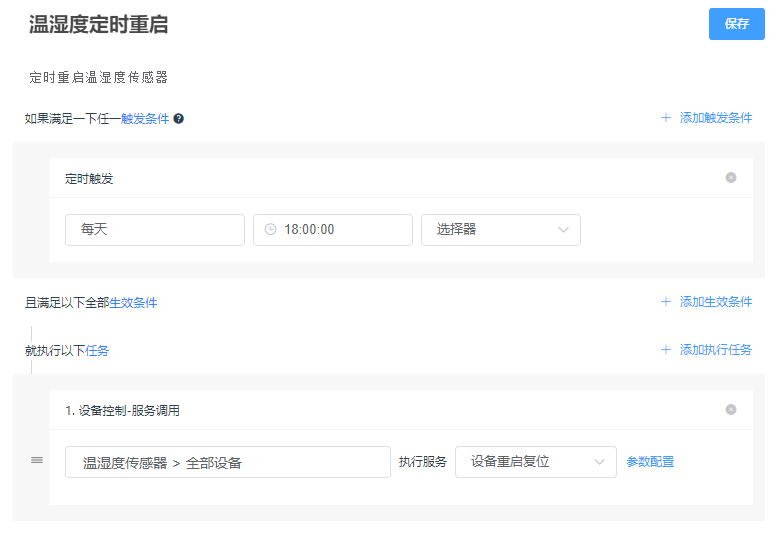The height and width of the screenshot is (548, 780).
Task: Click plus icon before 添加触发条件
Action: tap(666, 118)
